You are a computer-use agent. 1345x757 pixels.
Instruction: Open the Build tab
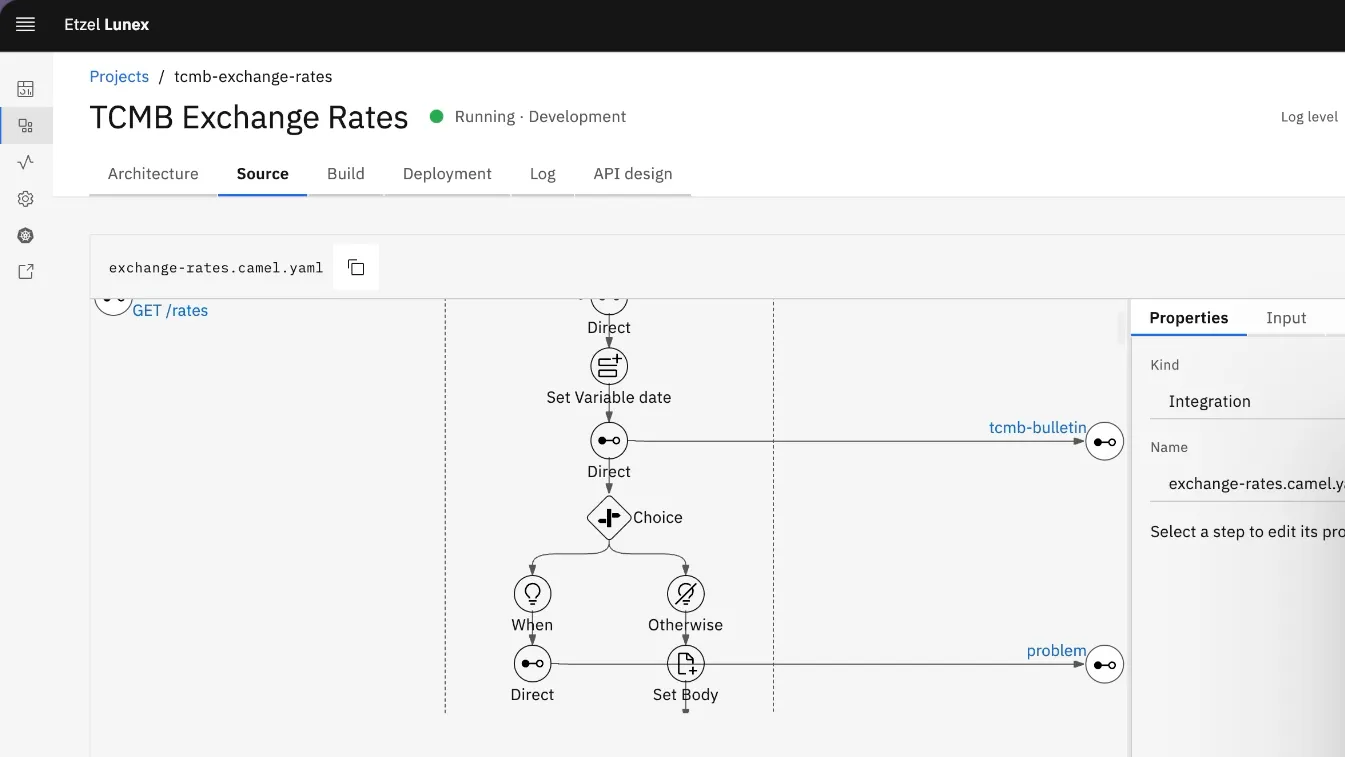346,174
